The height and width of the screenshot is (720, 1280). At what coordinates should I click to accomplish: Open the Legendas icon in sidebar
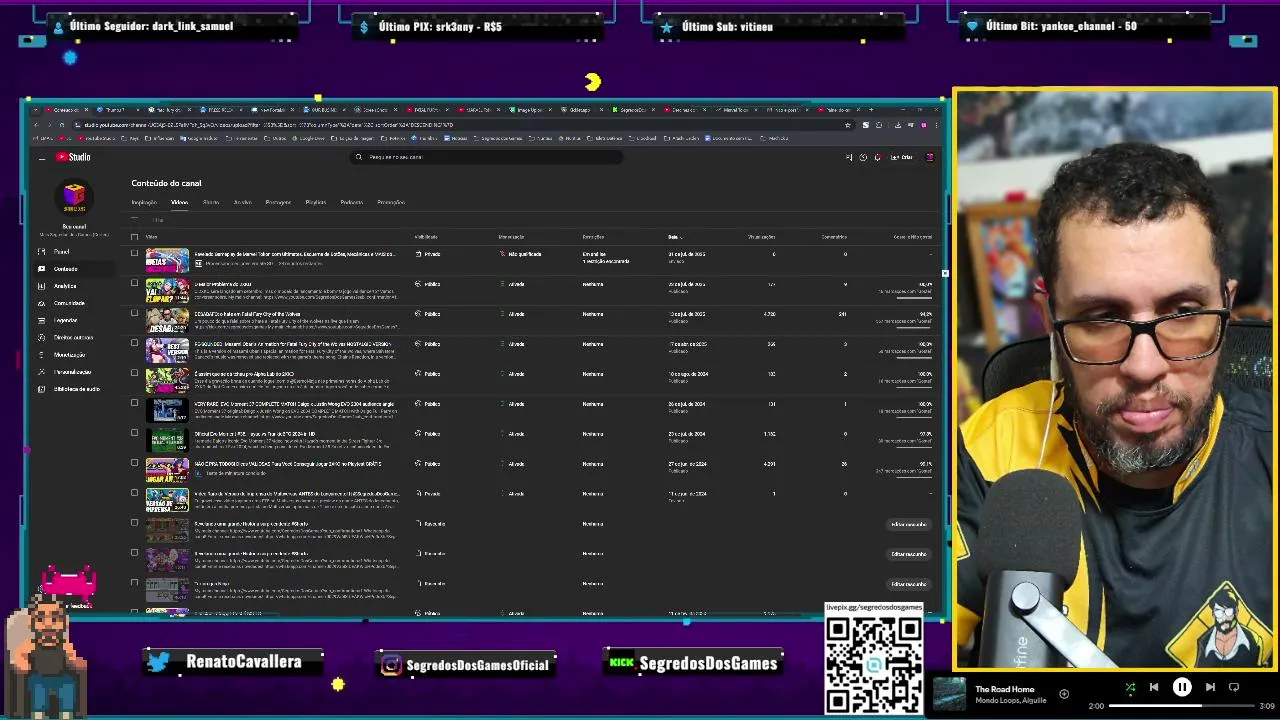pyautogui.click(x=41, y=320)
